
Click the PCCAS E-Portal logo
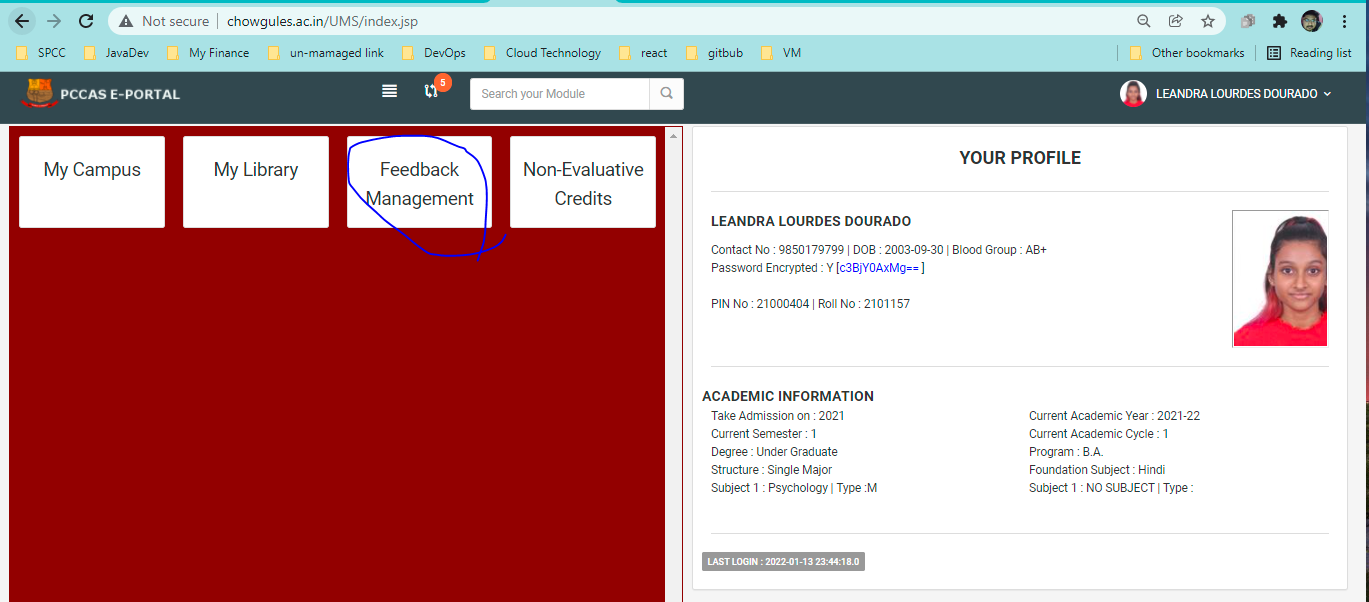click(102, 93)
